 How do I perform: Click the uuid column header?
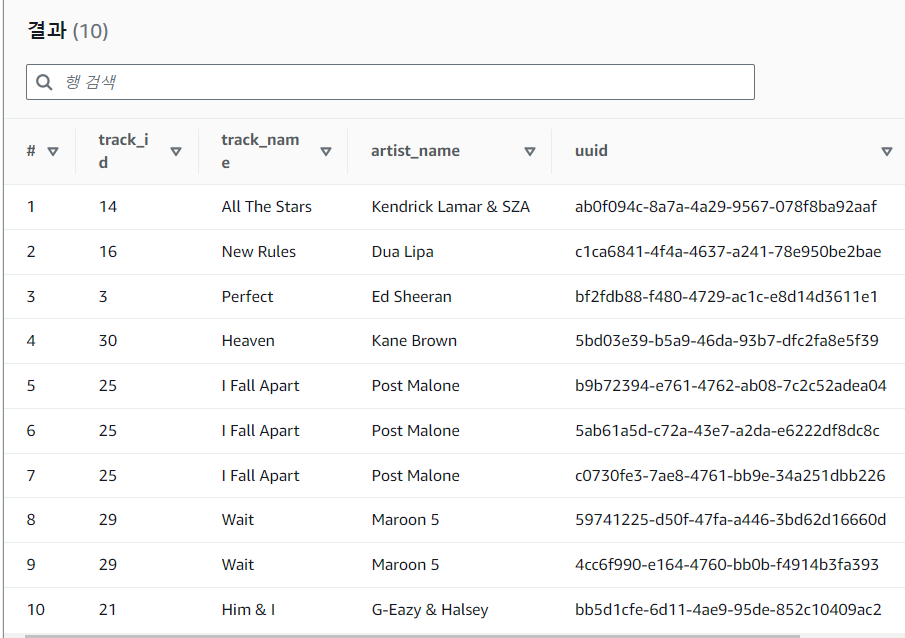click(591, 151)
